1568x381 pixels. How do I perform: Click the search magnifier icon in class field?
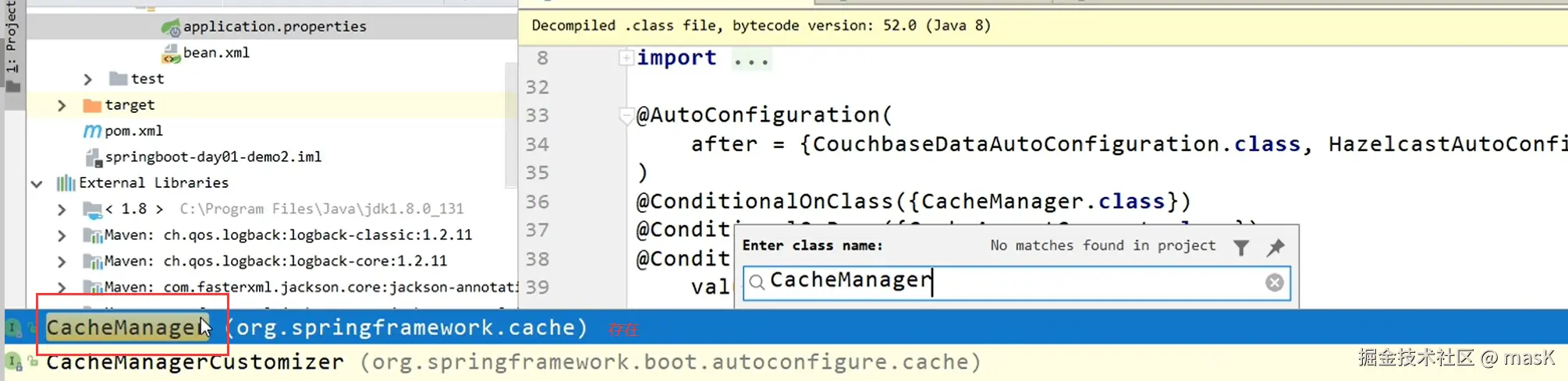(x=757, y=283)
